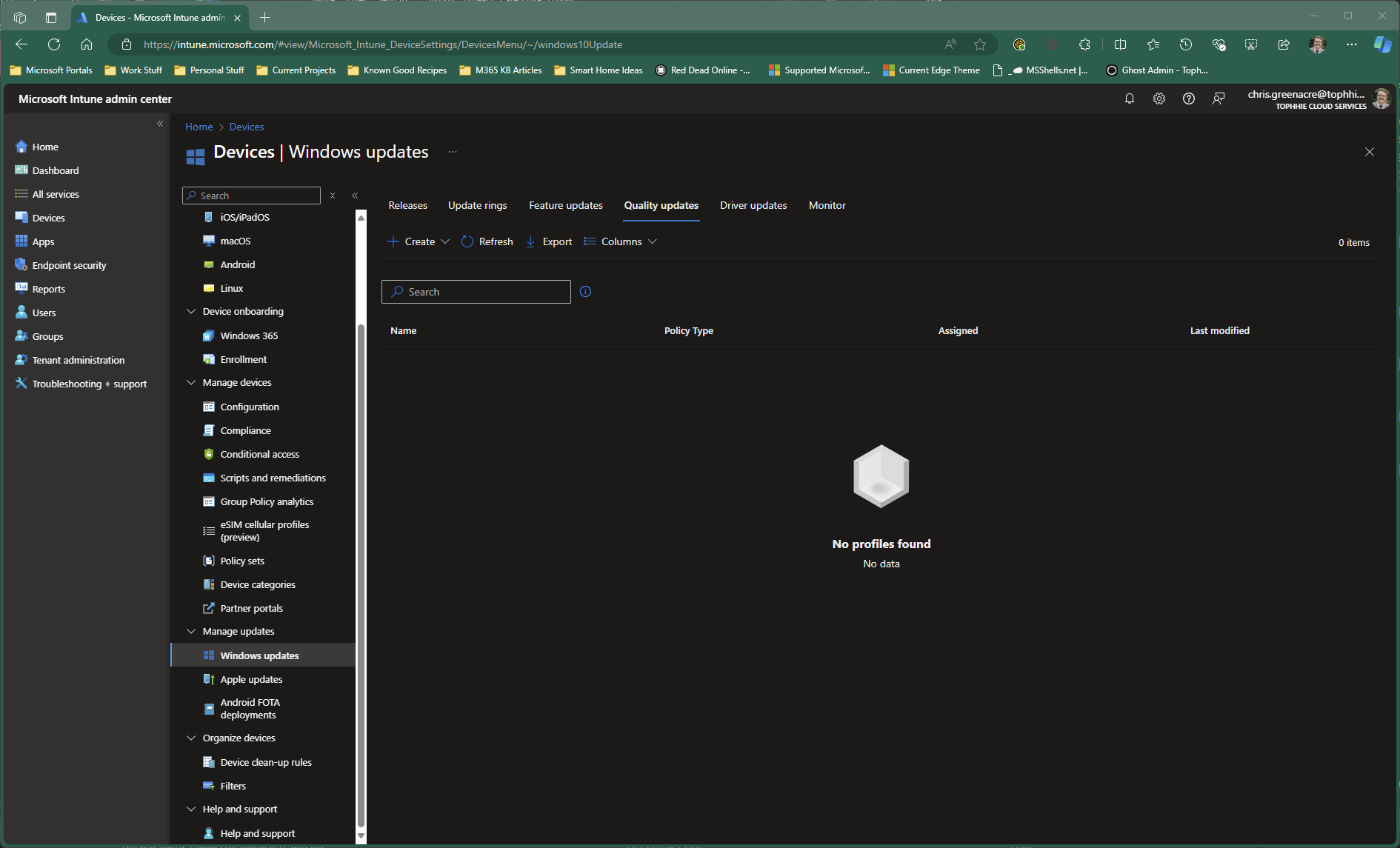Open Reports in the main navigation
The width and height of the screenshot is (1400, 848).
[x=49, y=289]
